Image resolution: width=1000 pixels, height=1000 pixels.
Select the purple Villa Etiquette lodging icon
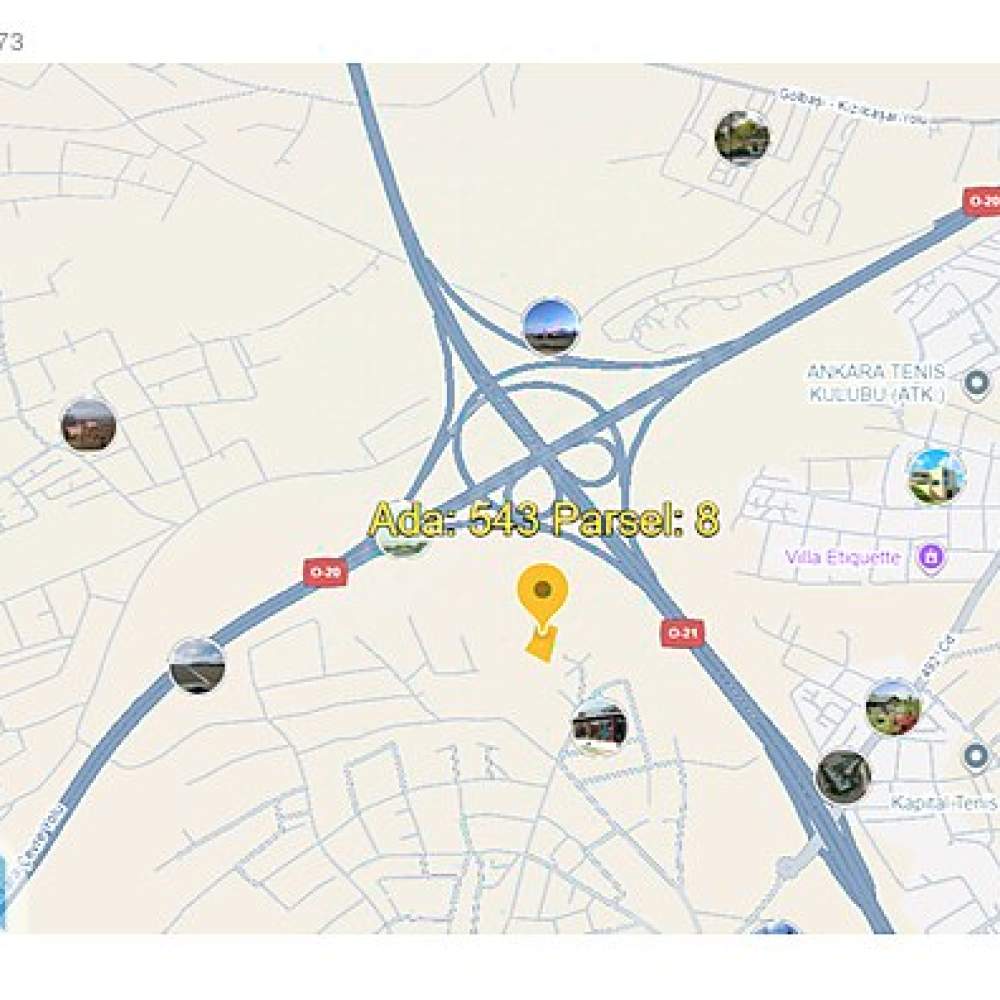930,557
